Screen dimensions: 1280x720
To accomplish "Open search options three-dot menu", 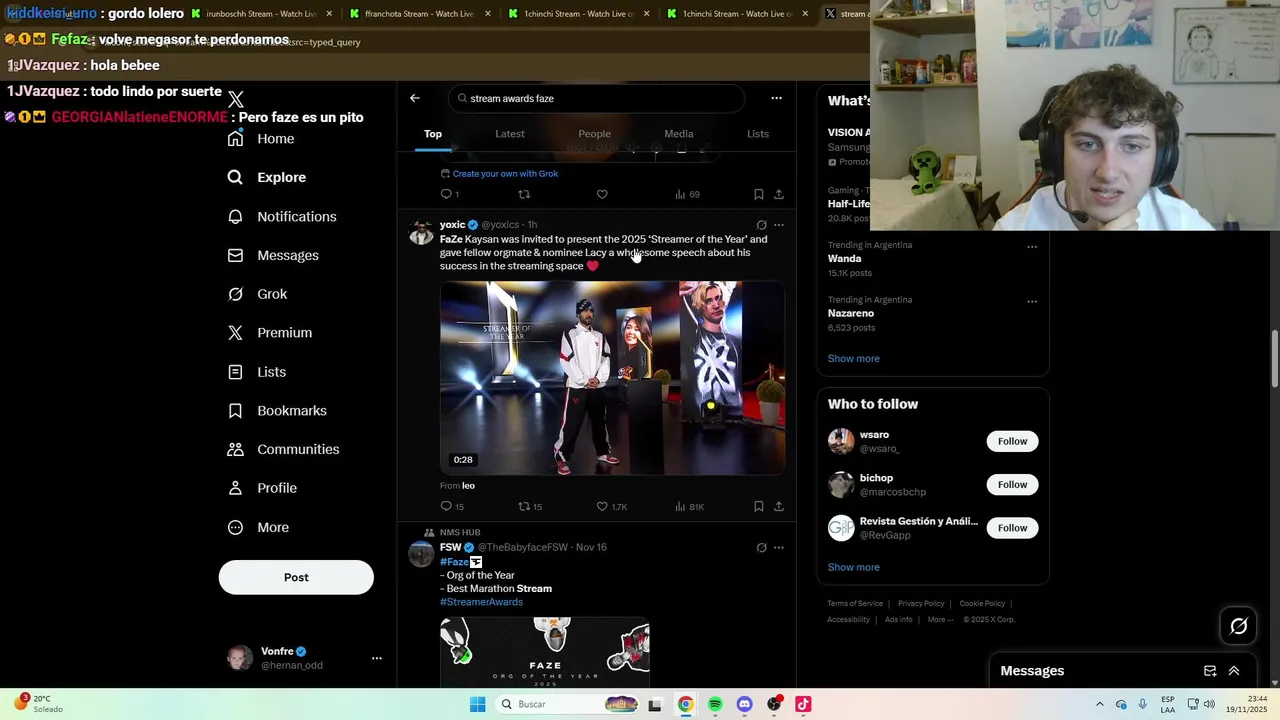I will 776,98.
